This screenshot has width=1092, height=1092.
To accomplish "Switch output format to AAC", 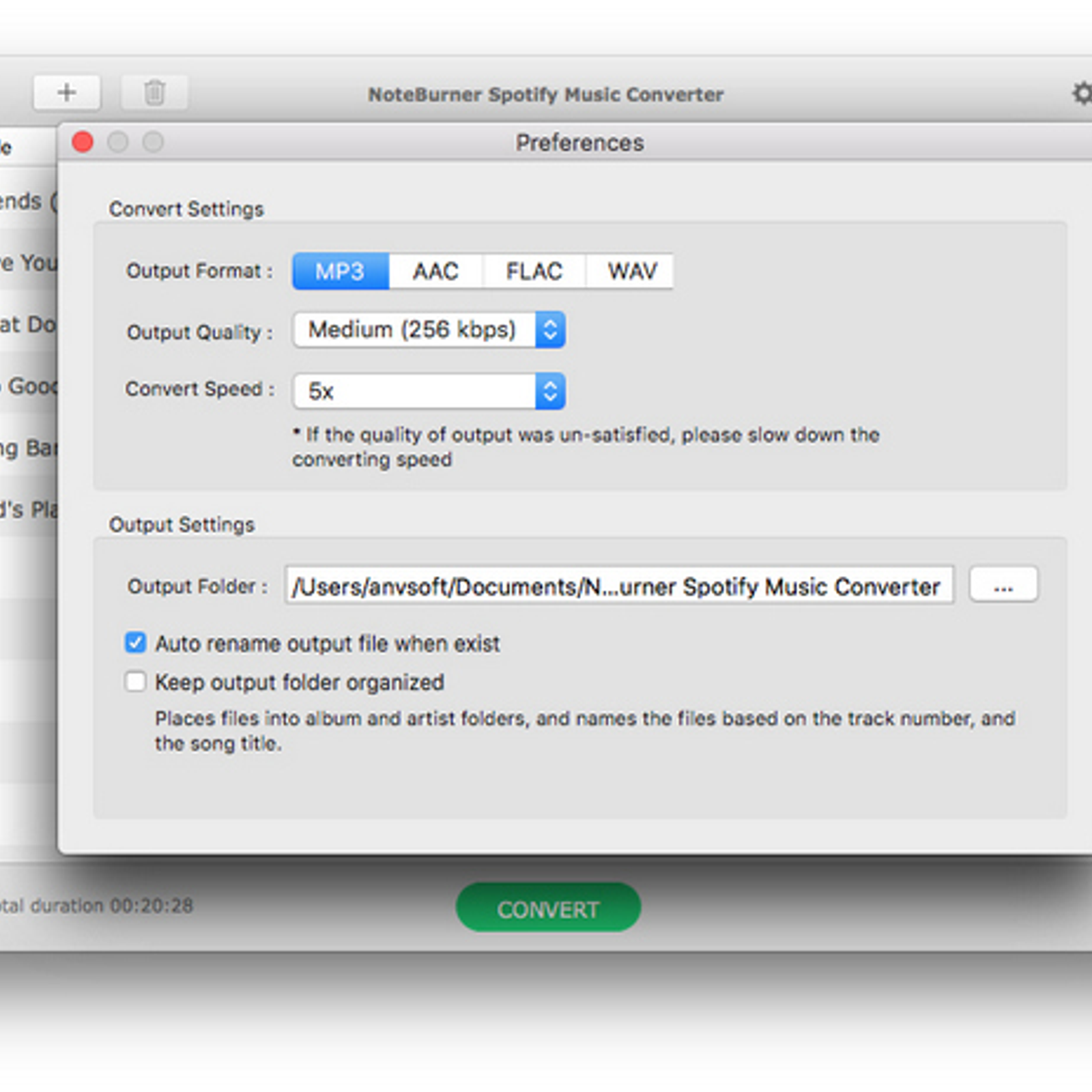I will click(x=435, y=271).
